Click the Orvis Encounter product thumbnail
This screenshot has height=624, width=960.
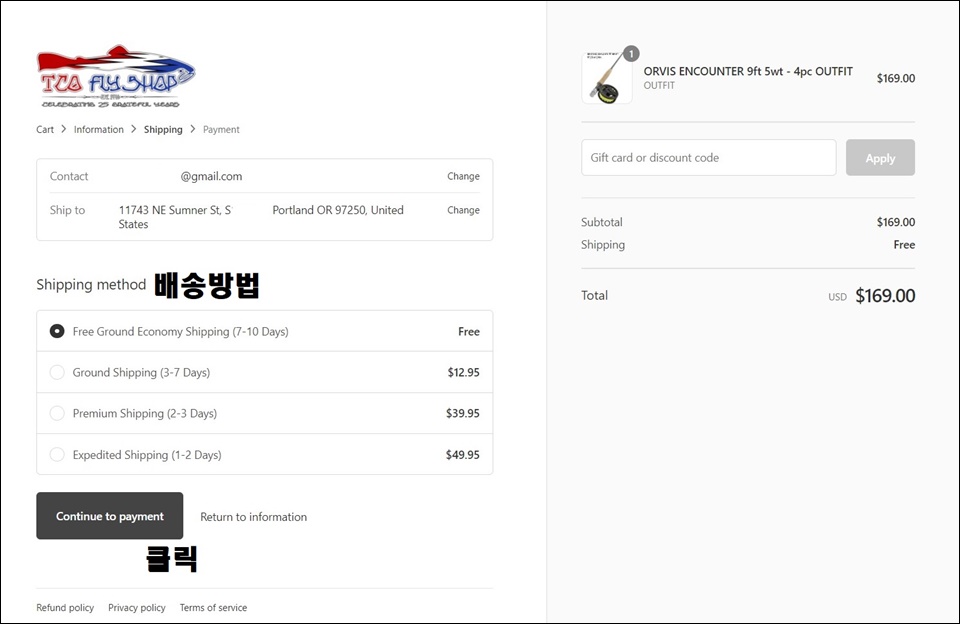(607, 78)
